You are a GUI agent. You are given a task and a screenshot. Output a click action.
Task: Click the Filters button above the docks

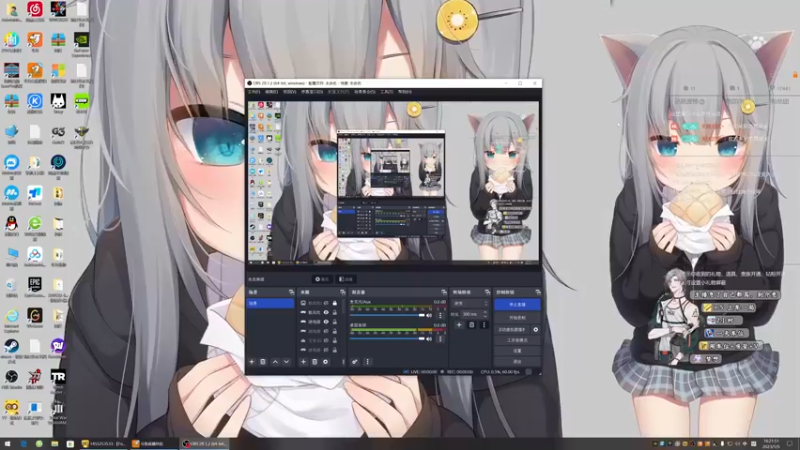point(346,279)
